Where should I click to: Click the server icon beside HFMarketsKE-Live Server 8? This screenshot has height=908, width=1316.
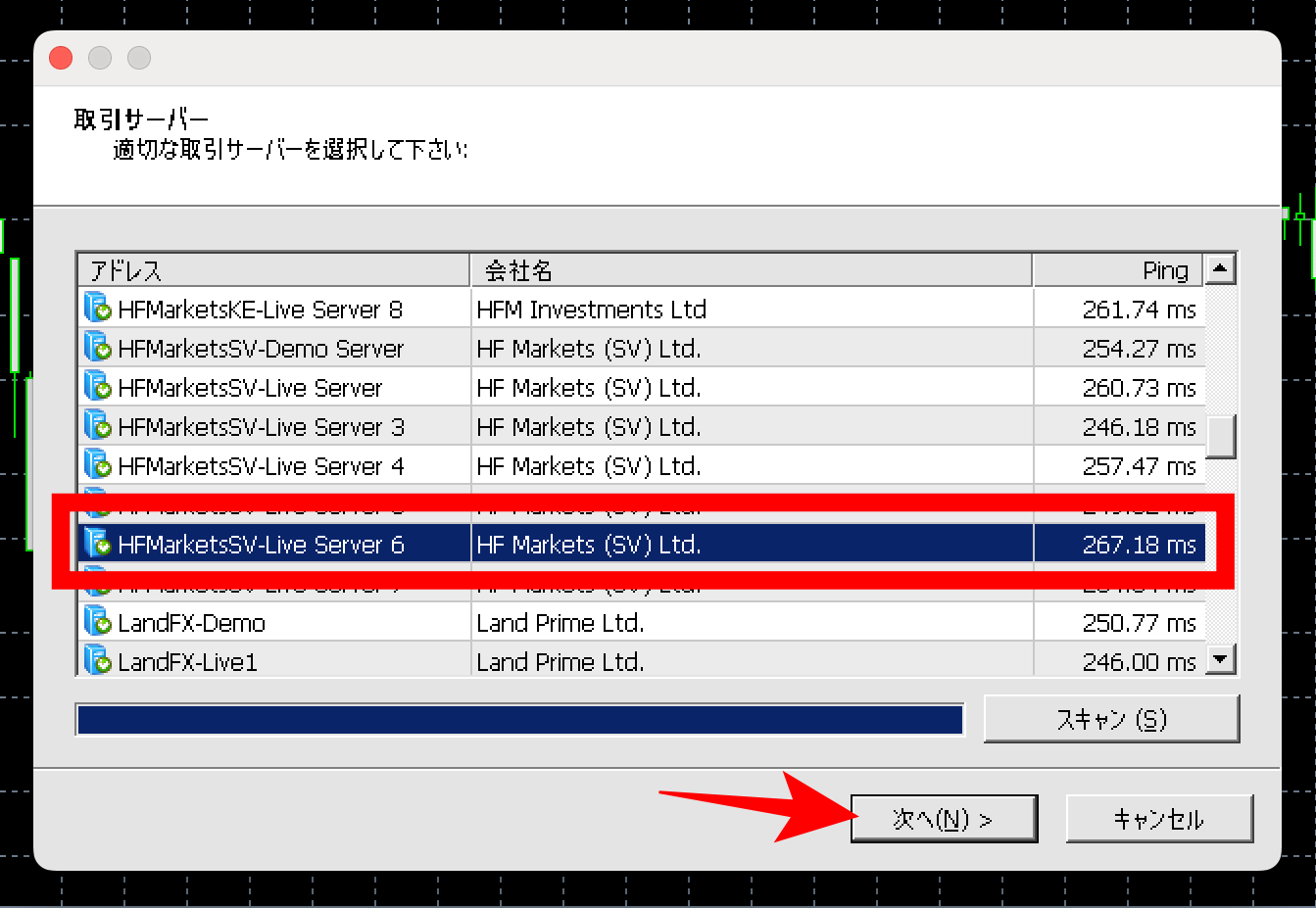[x=98, y=309]
